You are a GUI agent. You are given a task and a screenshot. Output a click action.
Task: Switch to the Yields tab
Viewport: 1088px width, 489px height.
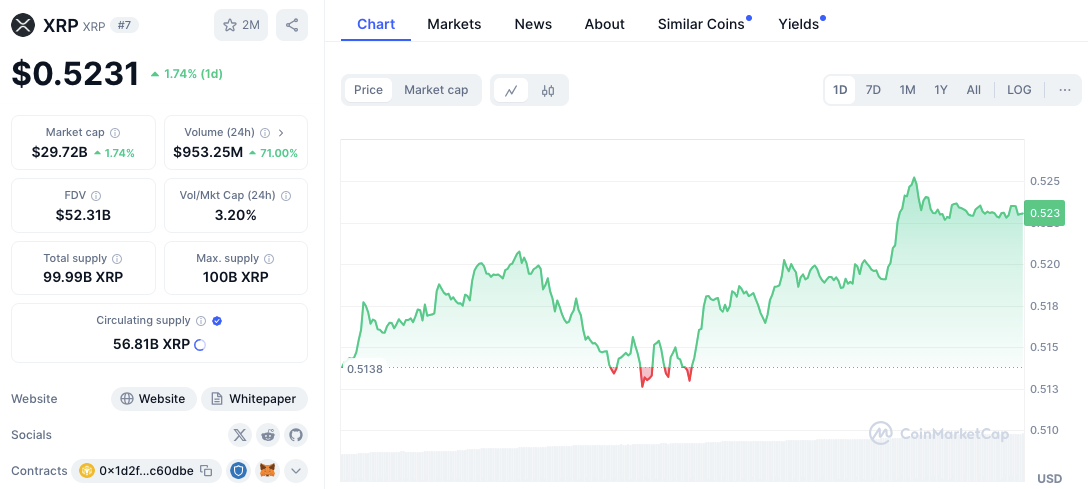(x=799, y=24)
